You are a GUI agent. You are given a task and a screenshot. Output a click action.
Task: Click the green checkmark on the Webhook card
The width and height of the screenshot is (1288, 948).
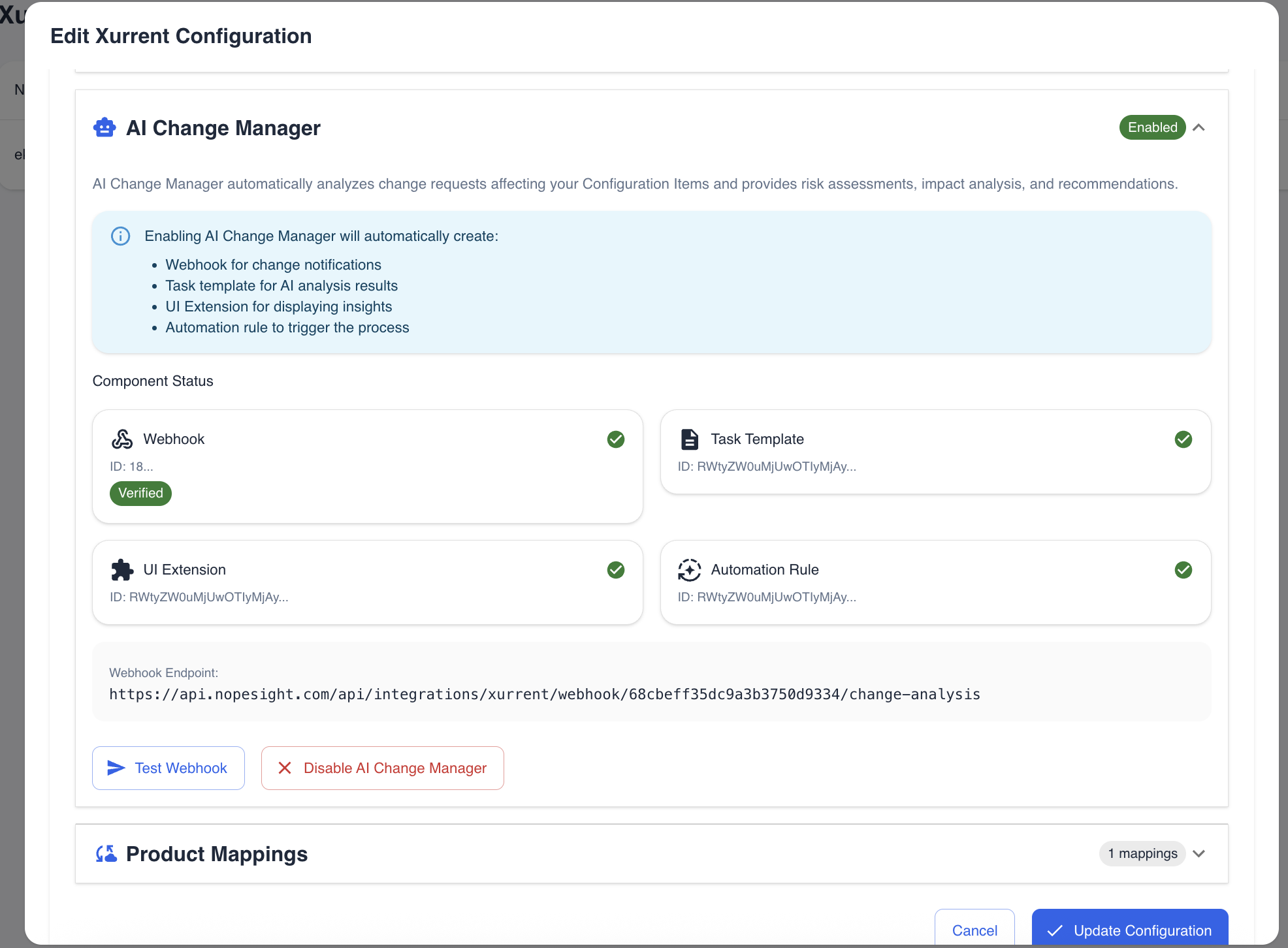click(x=615, y=439)
